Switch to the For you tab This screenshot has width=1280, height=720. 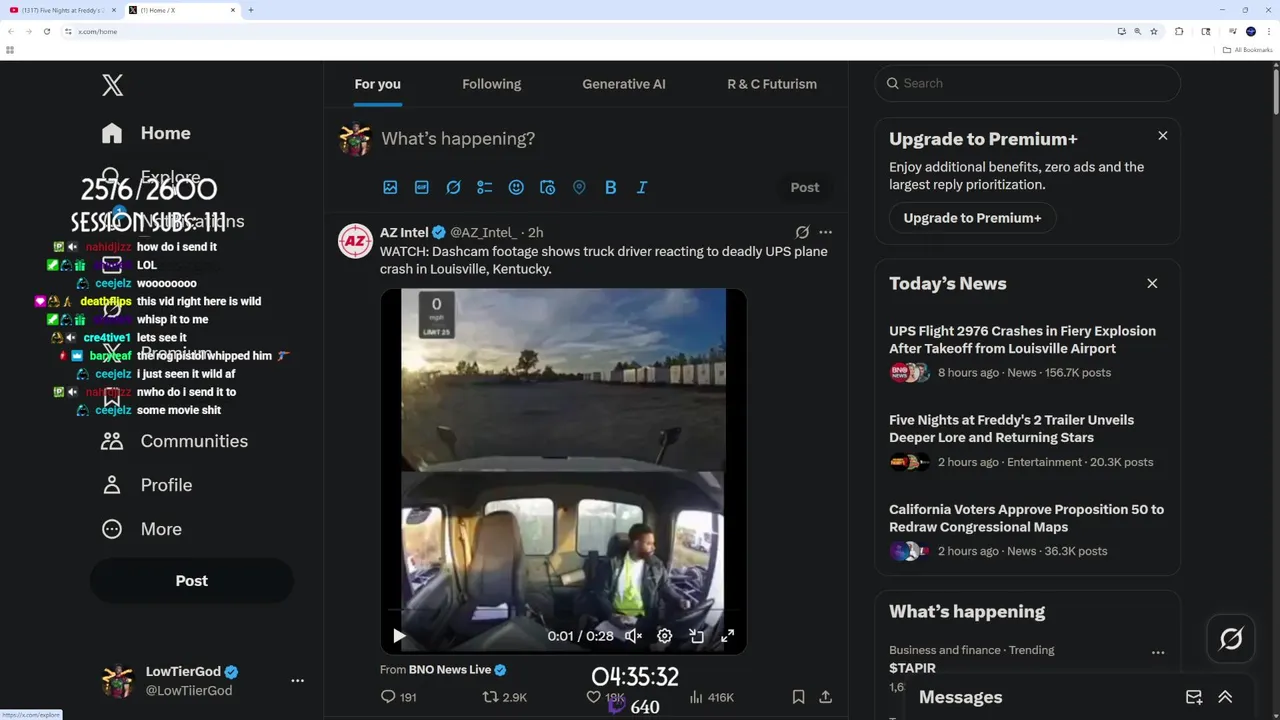click(x=377, y=84)
